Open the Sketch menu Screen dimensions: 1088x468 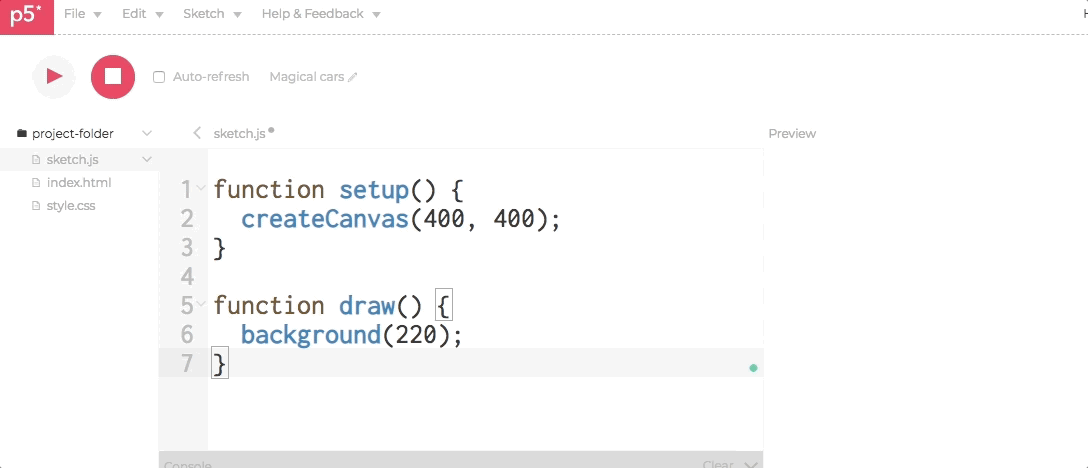pyautogui.click(x=212, y=14)
